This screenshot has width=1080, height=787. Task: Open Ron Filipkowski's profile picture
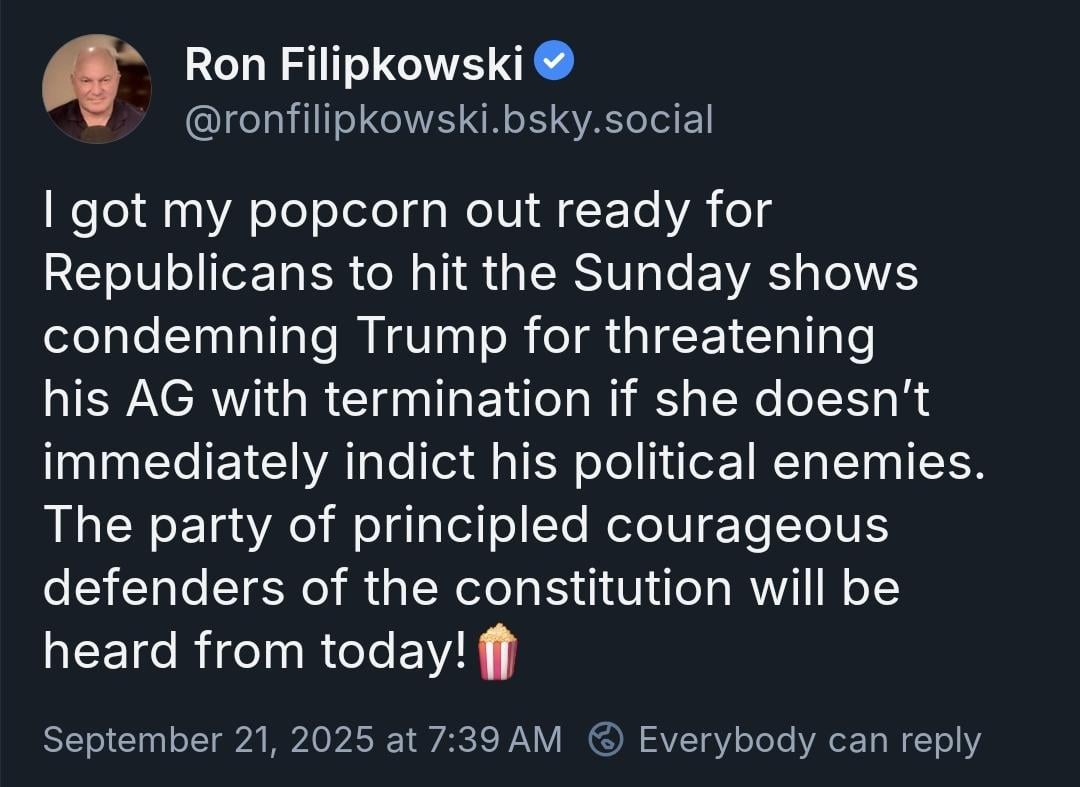coord(96,89)
